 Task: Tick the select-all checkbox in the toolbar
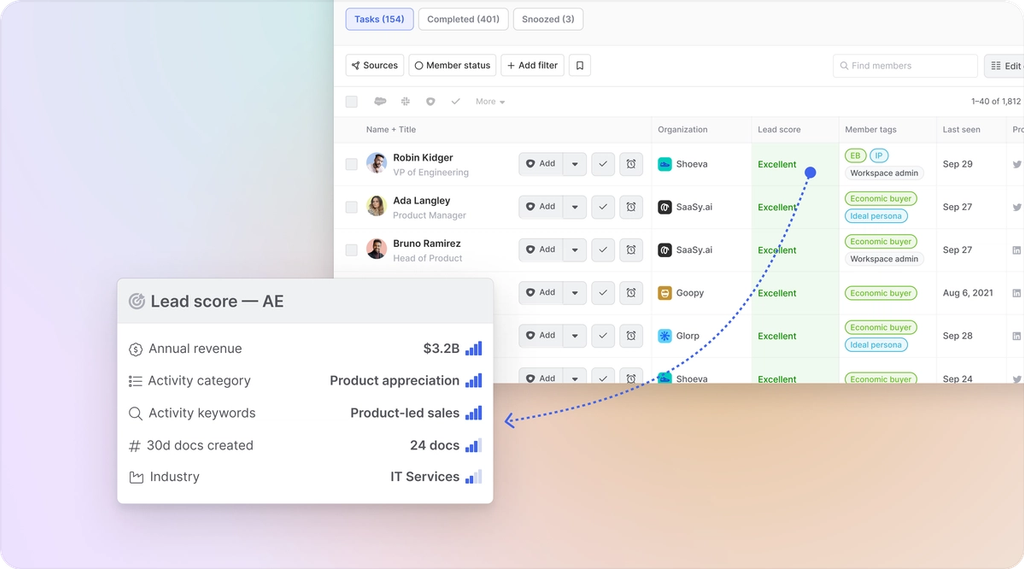pos(351,101)
